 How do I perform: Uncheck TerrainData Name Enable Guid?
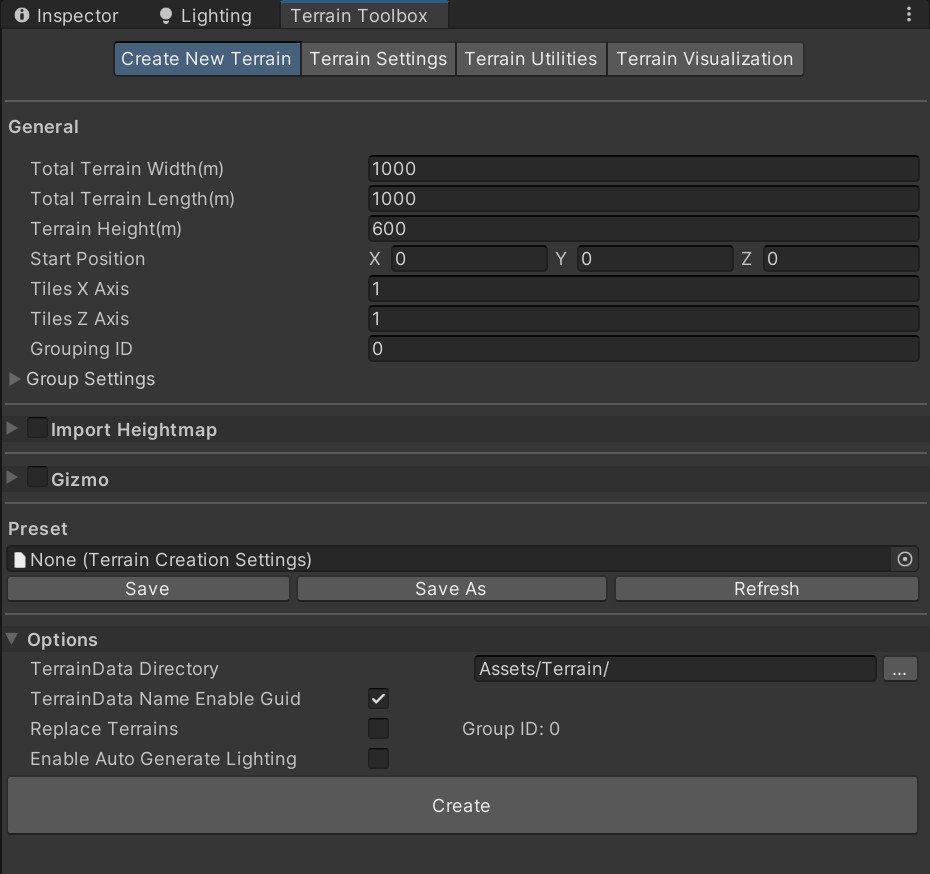click(378, 698)
